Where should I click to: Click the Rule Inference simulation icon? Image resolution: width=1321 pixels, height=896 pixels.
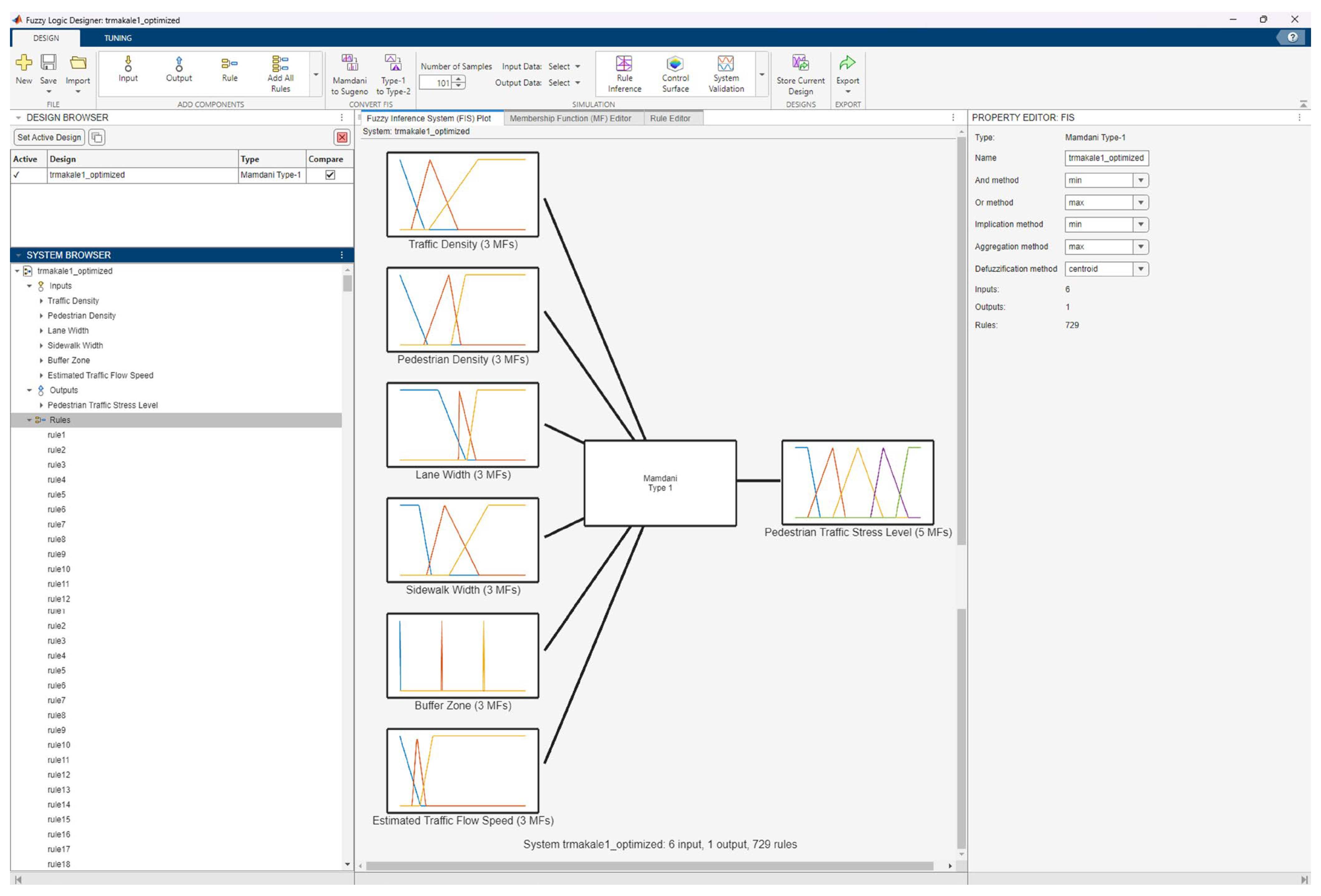[624, 64]
